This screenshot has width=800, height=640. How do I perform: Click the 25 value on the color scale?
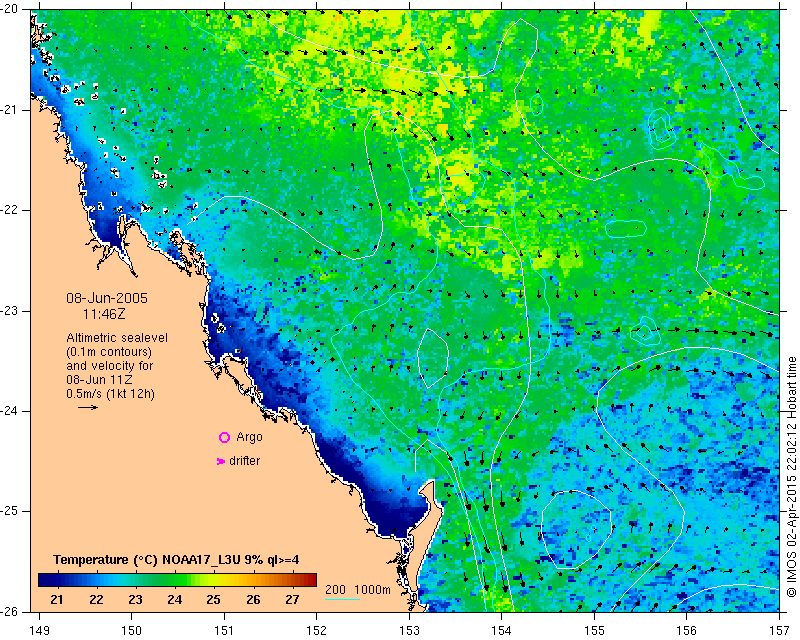[213, 600]
